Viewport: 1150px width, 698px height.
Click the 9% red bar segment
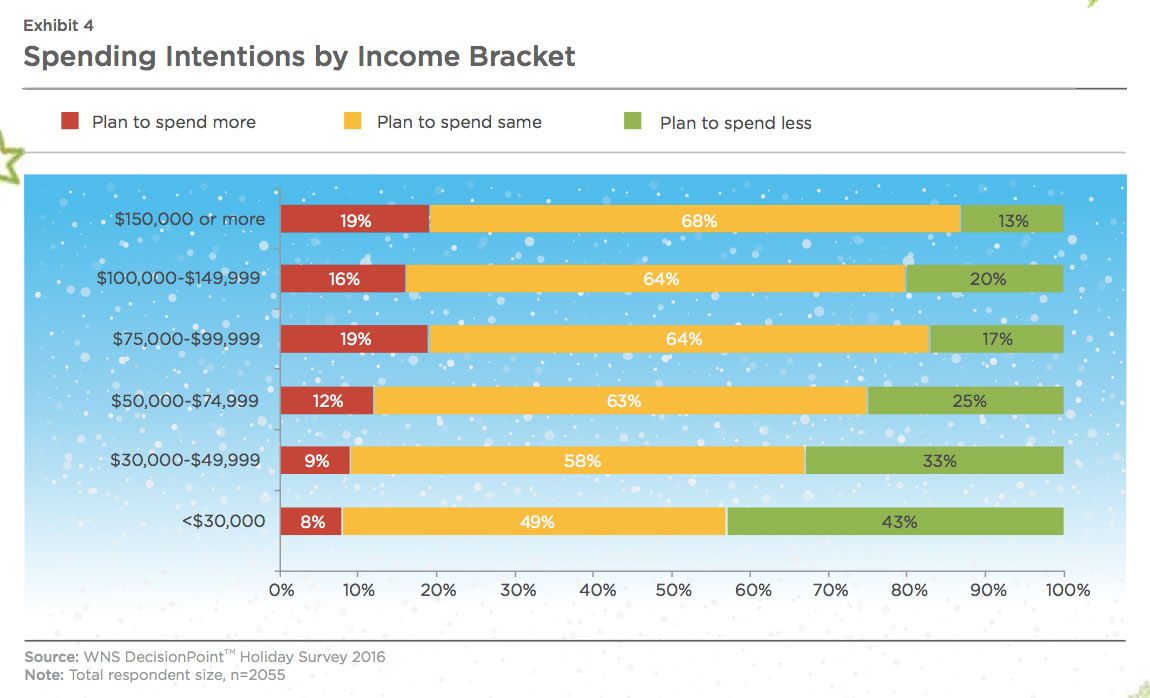[x=315, y=460]
